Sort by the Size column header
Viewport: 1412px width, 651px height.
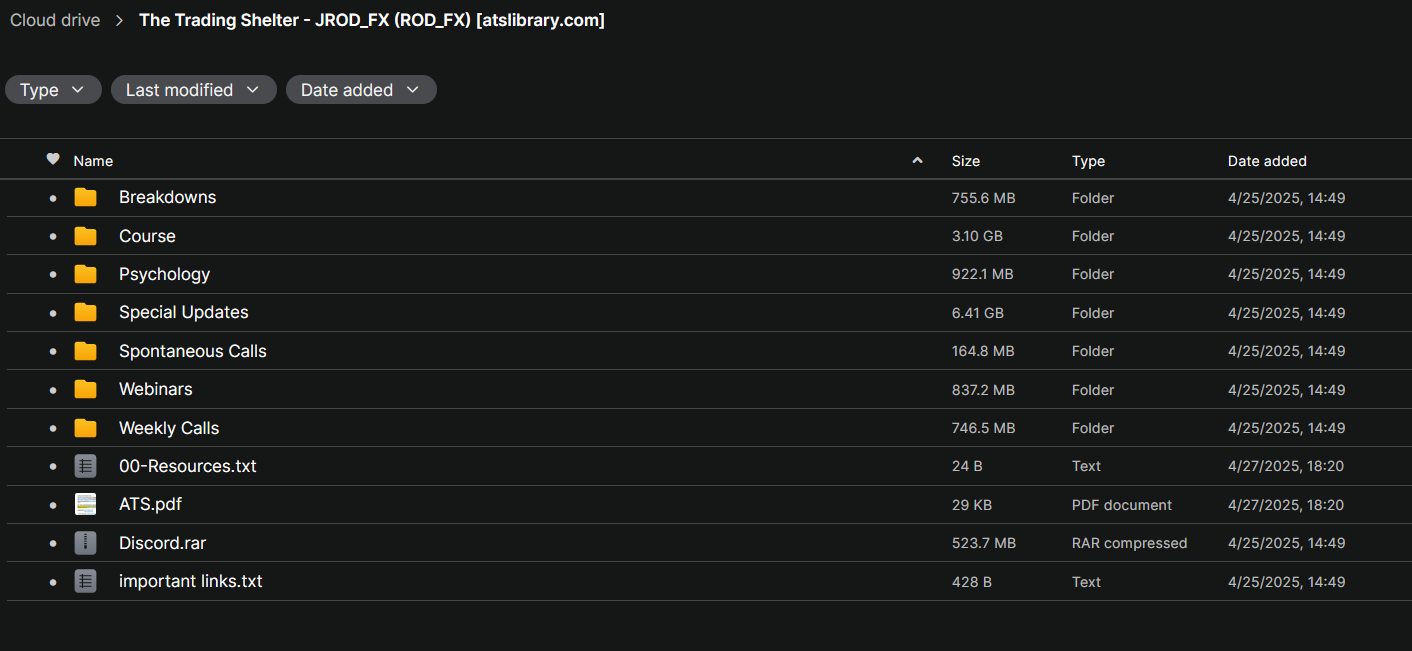pyautogui.click(x=966, y=161)
